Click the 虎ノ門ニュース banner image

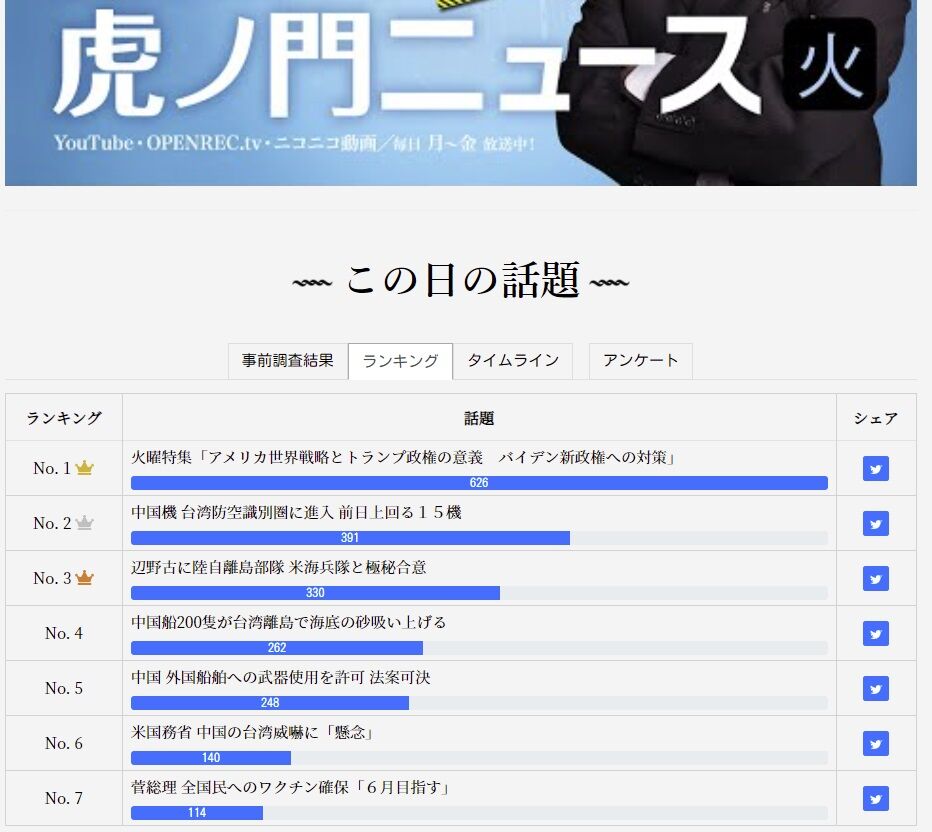[461, 93]
